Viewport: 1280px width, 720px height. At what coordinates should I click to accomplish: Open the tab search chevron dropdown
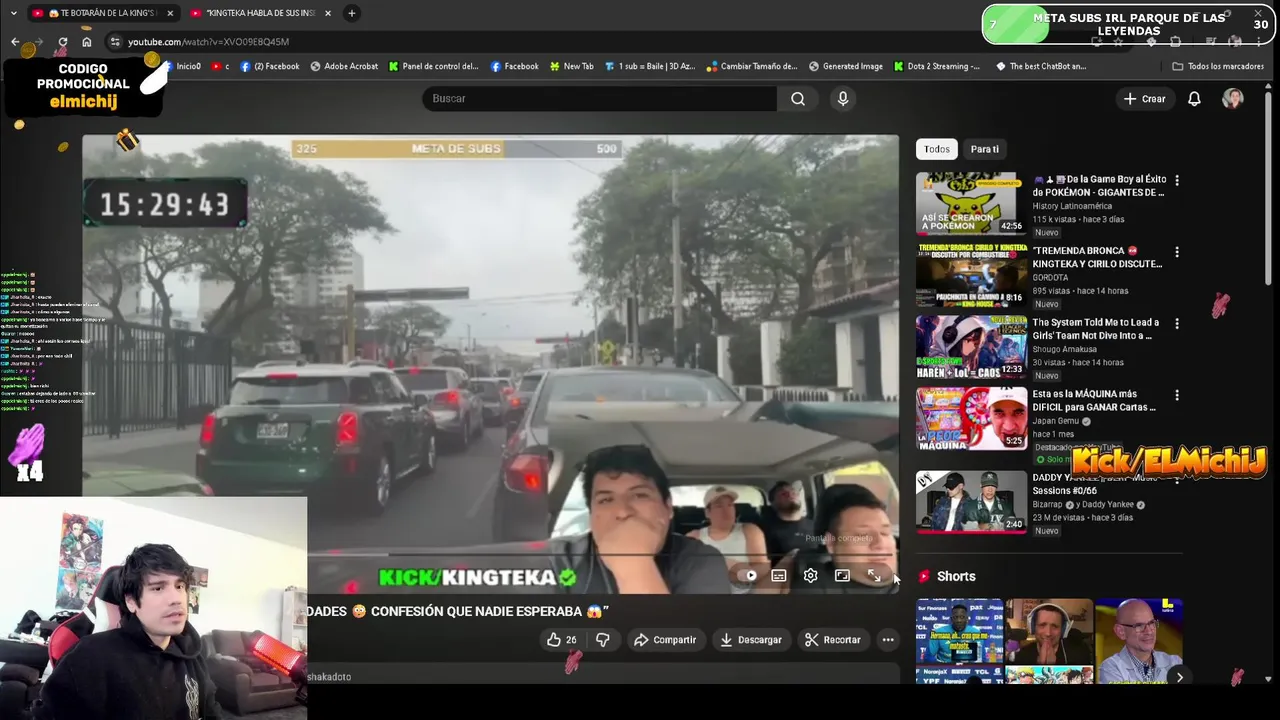(x=13, y=13)
